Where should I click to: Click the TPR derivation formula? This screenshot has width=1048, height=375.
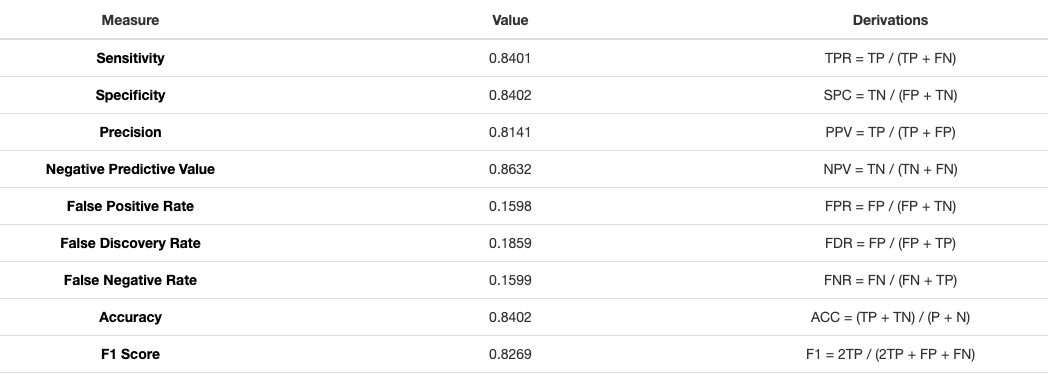(x=890, y=58)
